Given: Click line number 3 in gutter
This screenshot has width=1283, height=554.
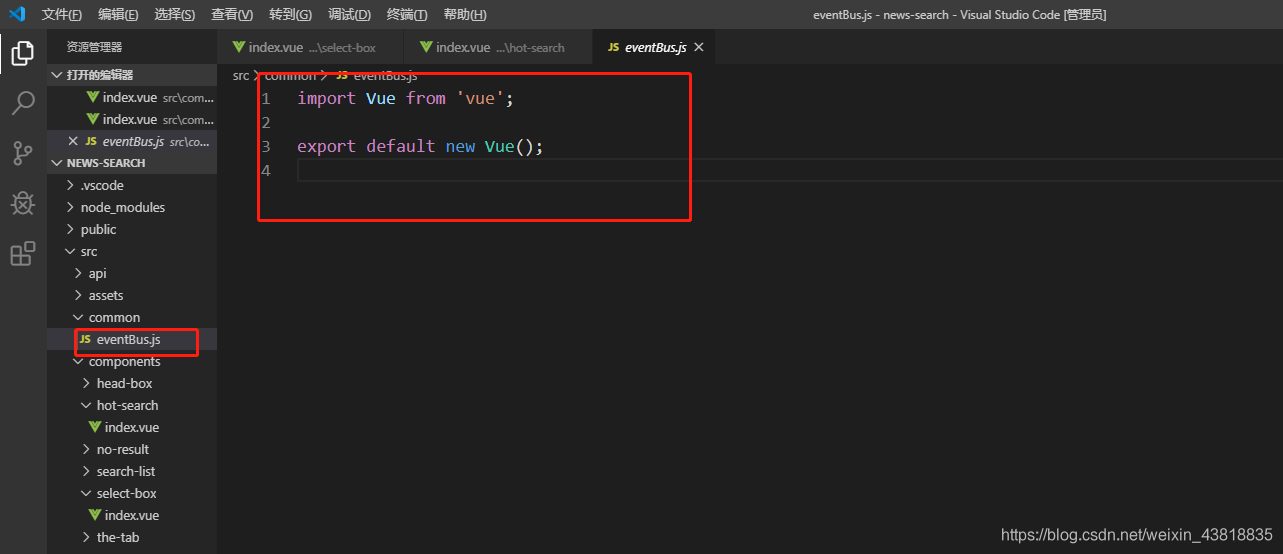Looking at the screenshot, I should (266, 146).
